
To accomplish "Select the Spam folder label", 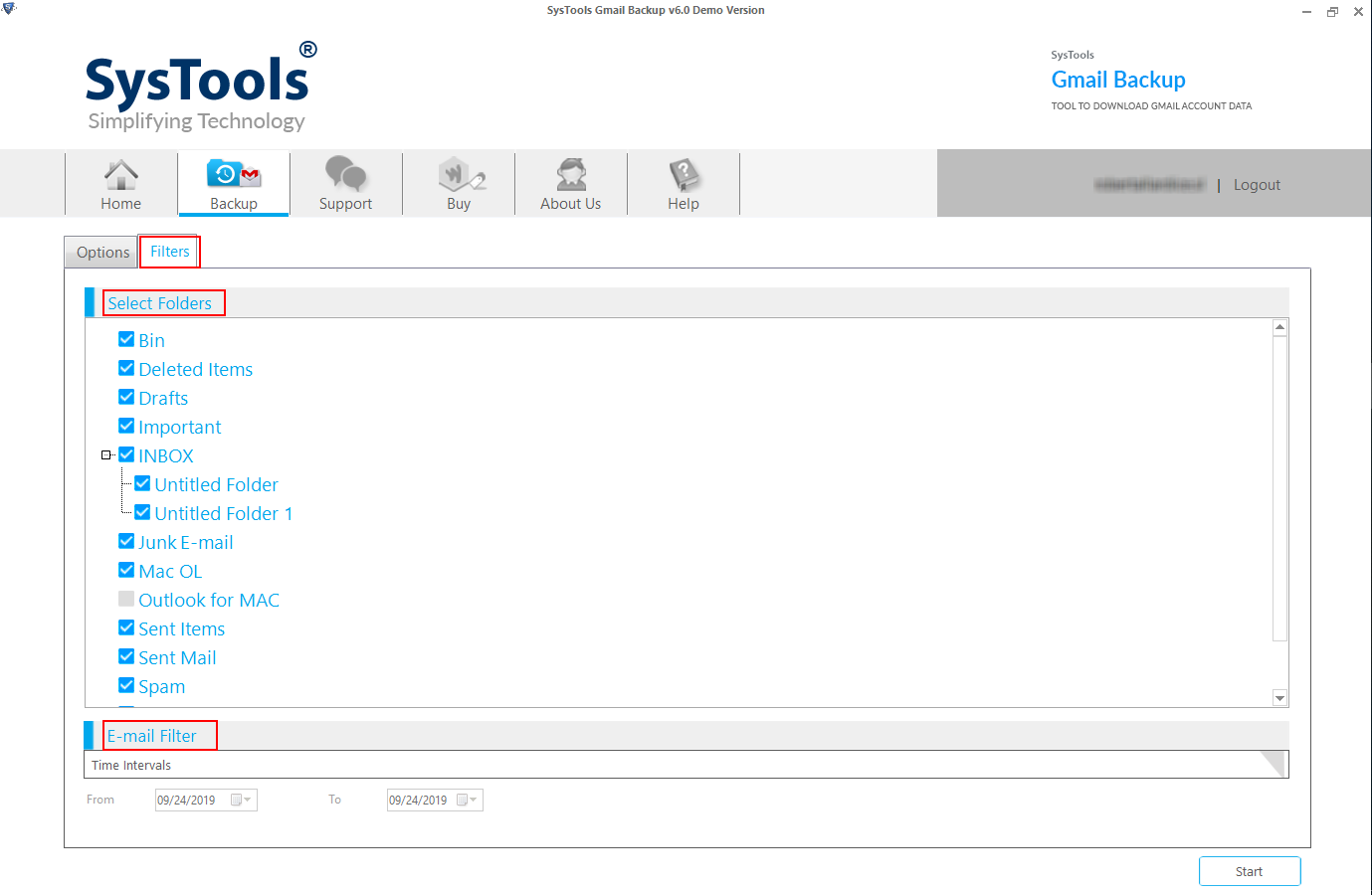I will 162,686.
